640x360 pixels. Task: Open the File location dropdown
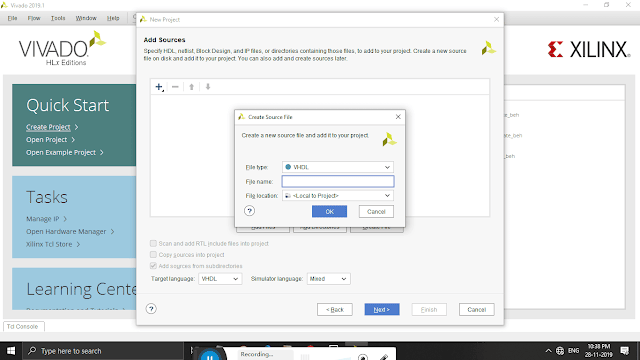point(338,196)
